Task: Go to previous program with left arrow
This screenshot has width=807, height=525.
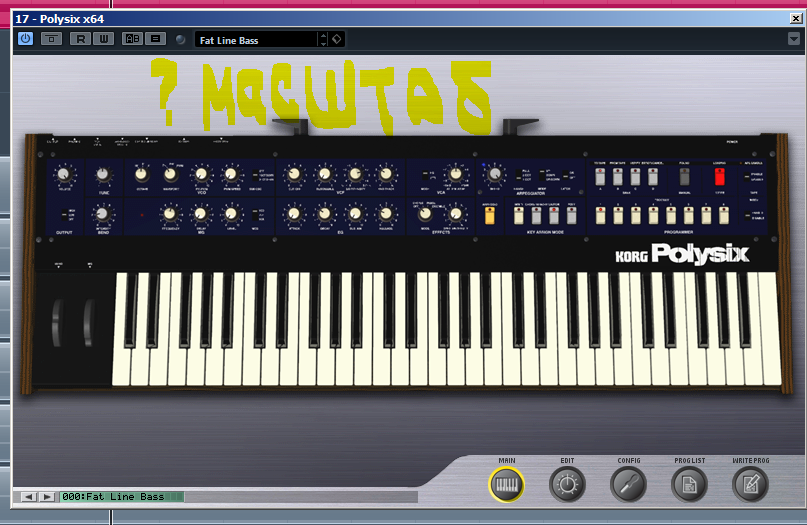Action: pos(28,497)
